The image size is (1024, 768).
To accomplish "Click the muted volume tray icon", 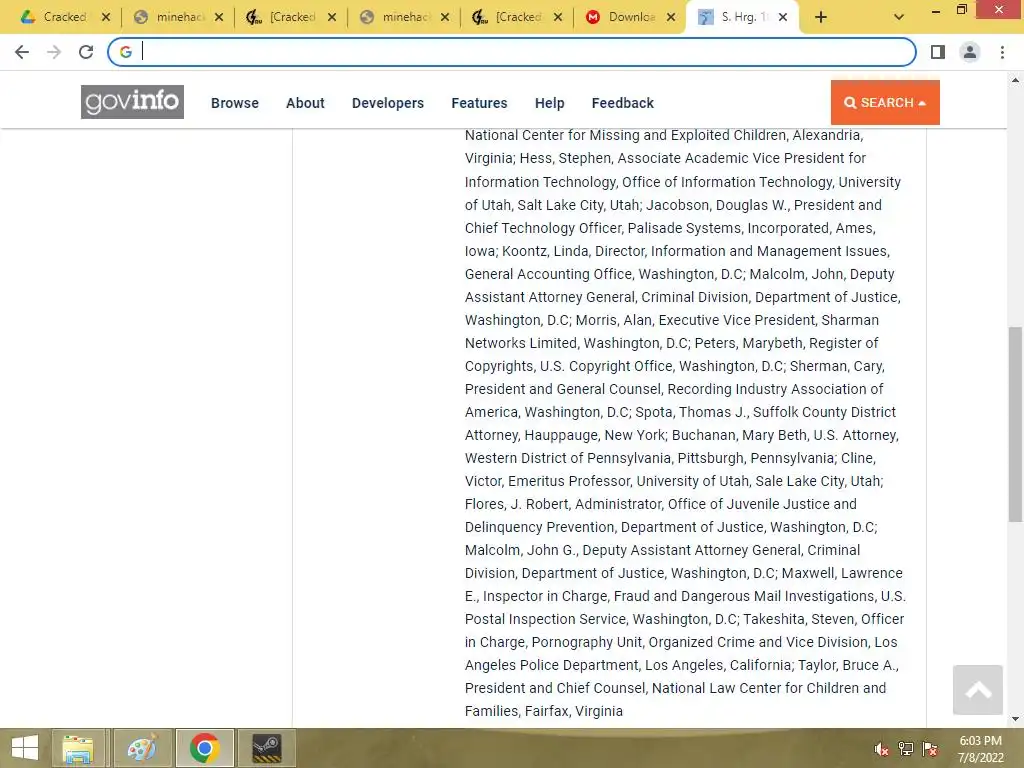I will click(881, 749).
